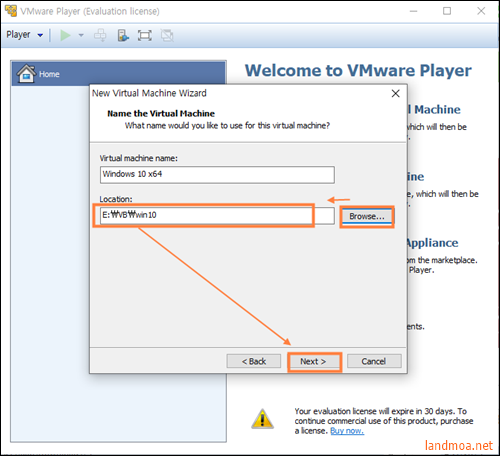Click the yellow license warning icon

pos(262,419)
